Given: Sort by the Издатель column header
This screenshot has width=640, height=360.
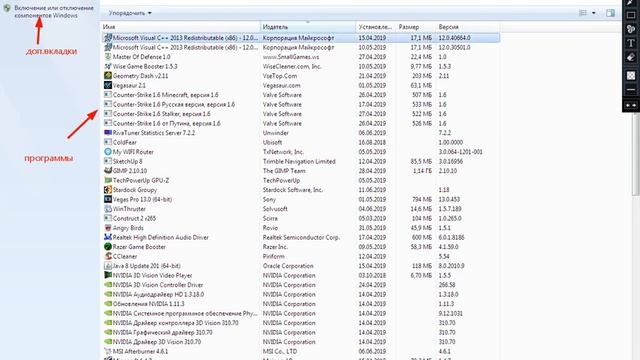Looking at the screenshot, I should tap(308, 27).
